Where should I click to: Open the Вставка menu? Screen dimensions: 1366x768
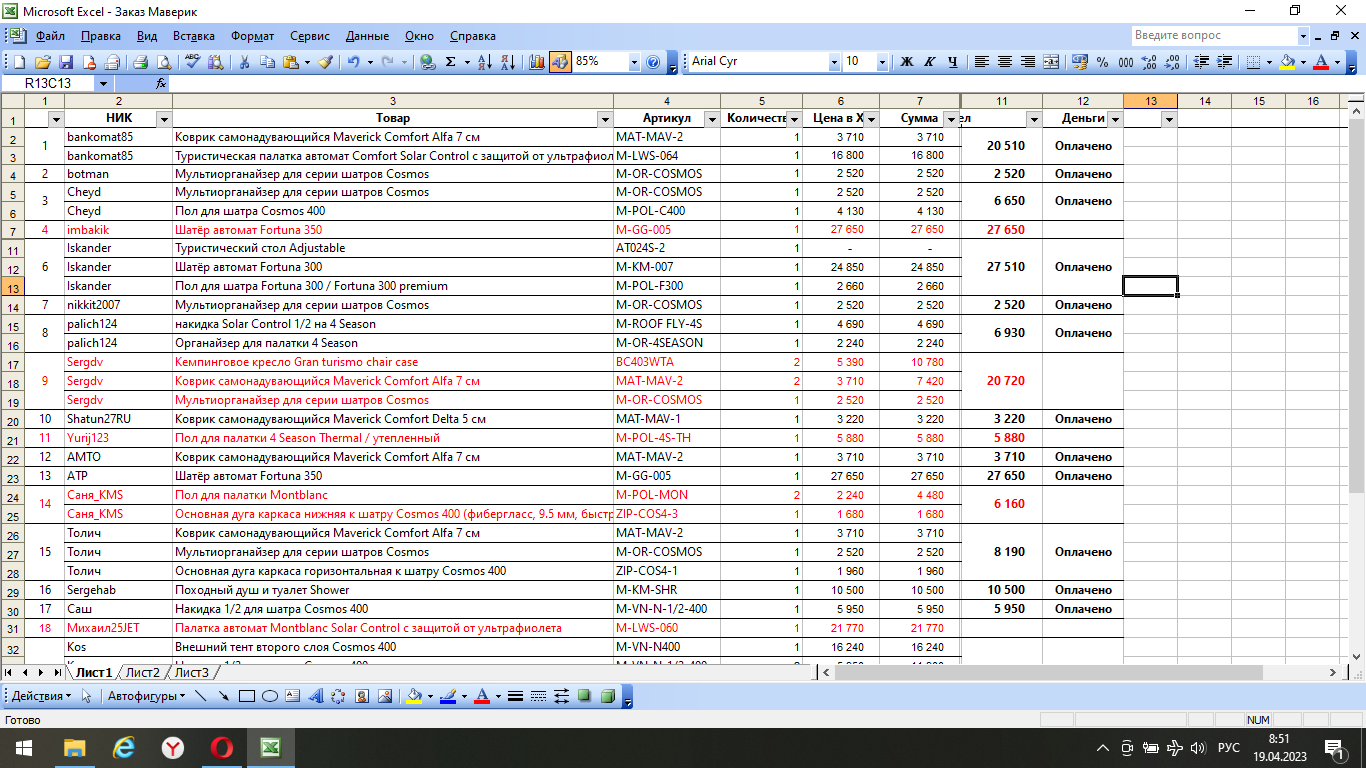pos(193,36)
